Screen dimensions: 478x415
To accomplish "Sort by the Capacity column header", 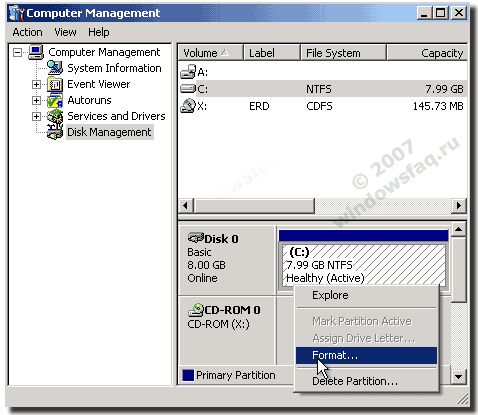I will pos(427,53).
